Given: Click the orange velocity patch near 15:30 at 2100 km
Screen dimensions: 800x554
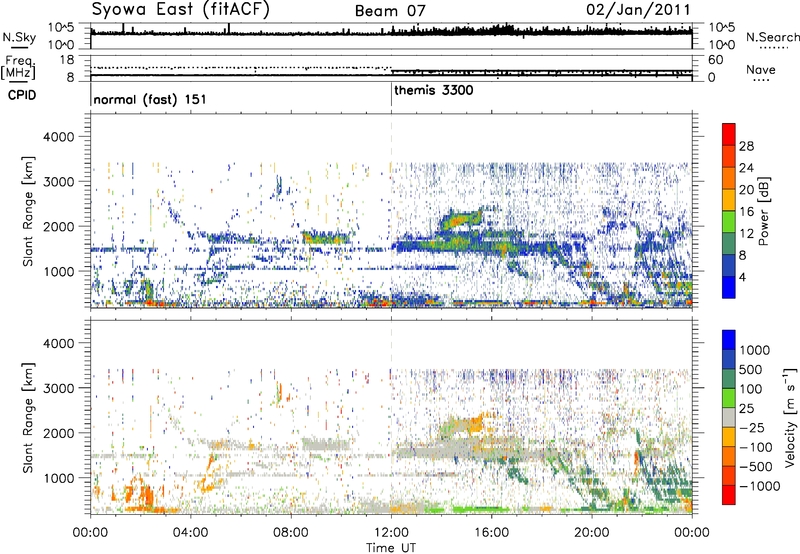Looking at the screenshot, I should click(x=476, y=423).
